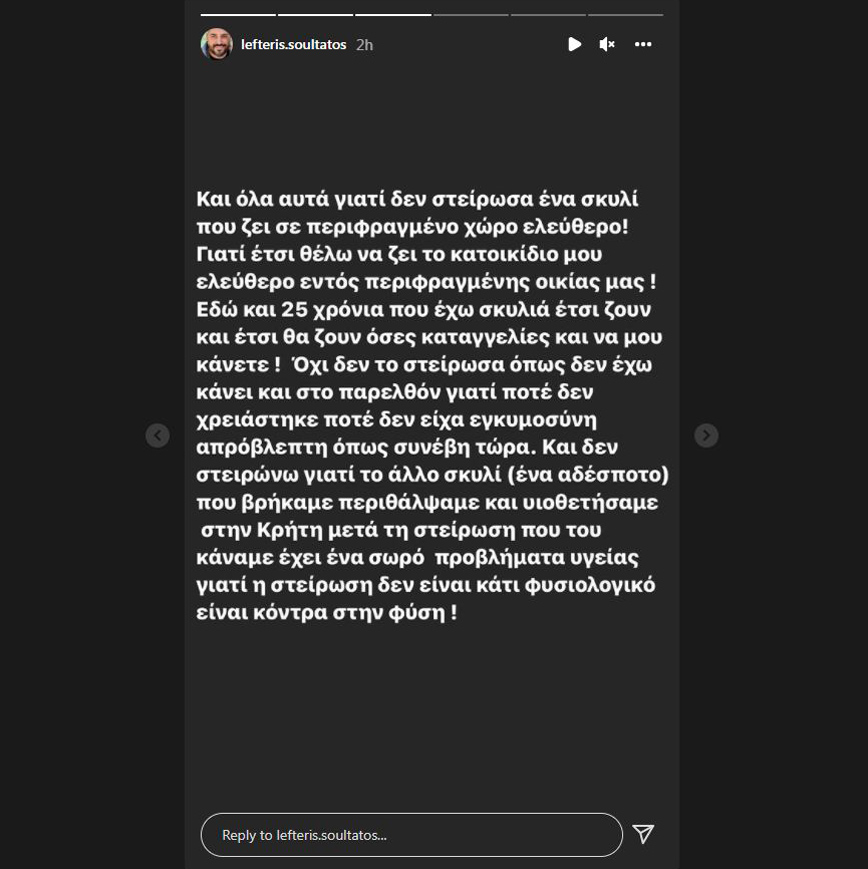The width and height of the screenshot is (868, 869).
Task: Open lefteris.soultatos profile picture
Action: (216, 44)
